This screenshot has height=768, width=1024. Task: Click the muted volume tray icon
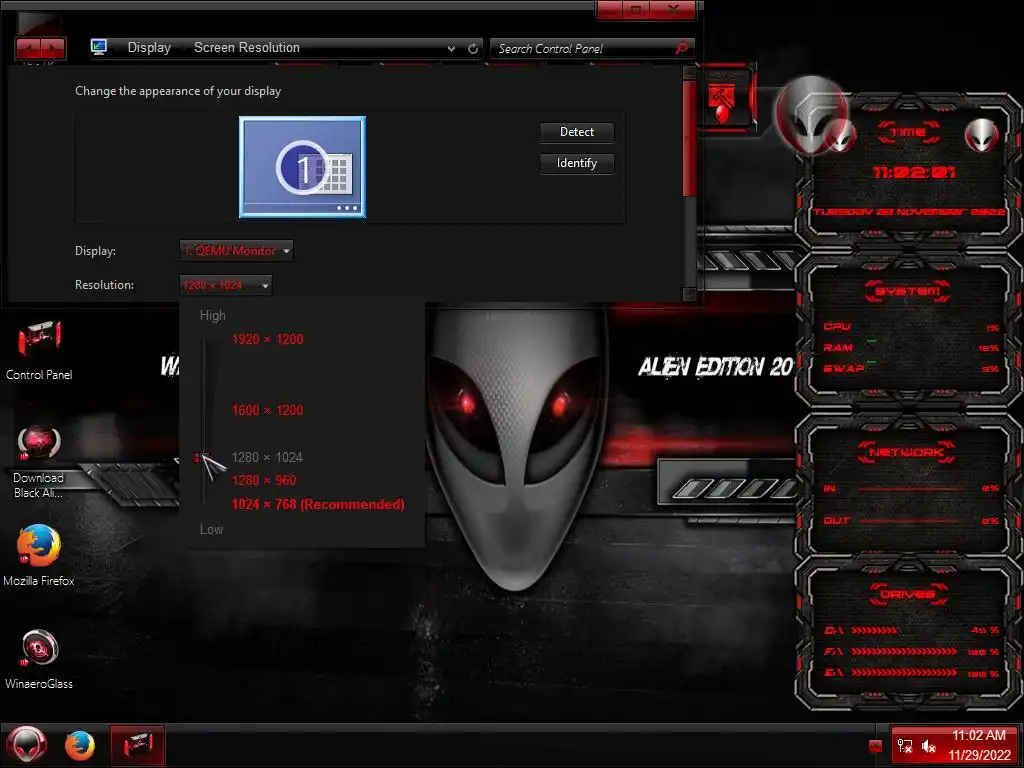(929, 746)
